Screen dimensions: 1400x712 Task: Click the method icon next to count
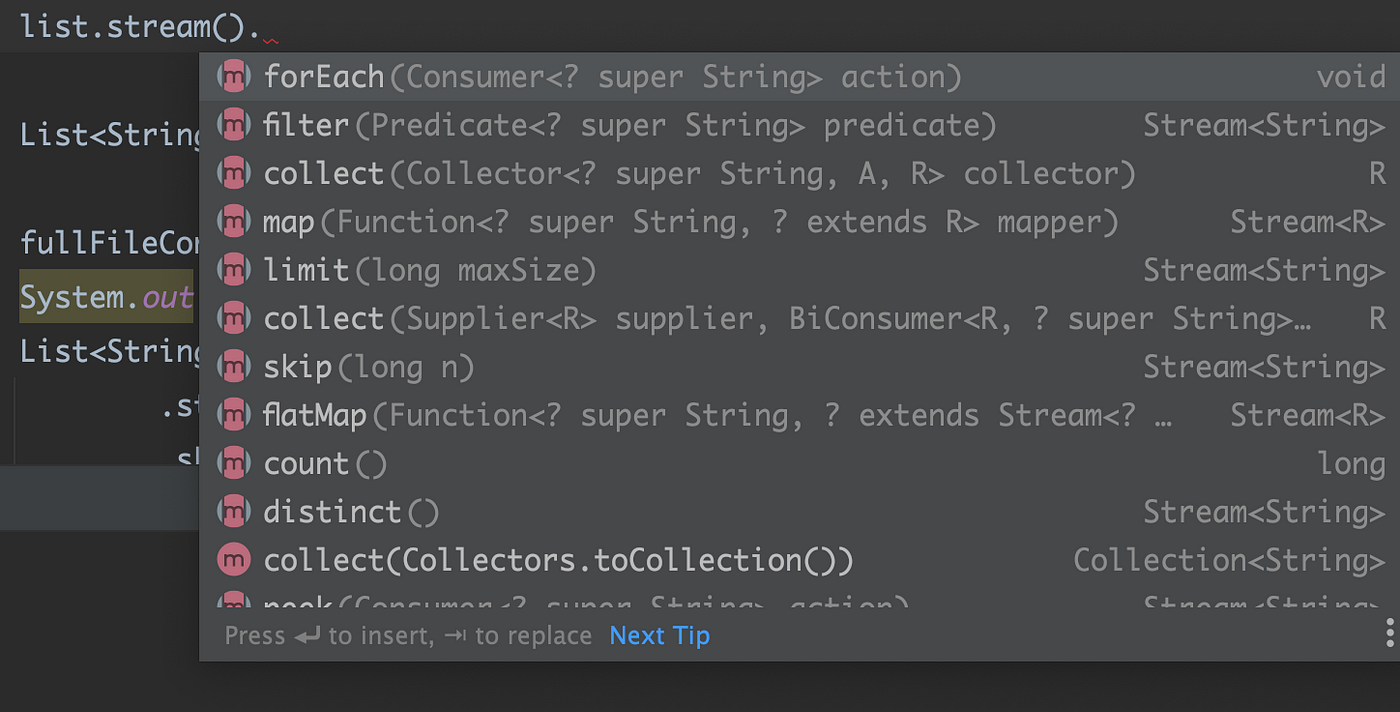[233, 463]
